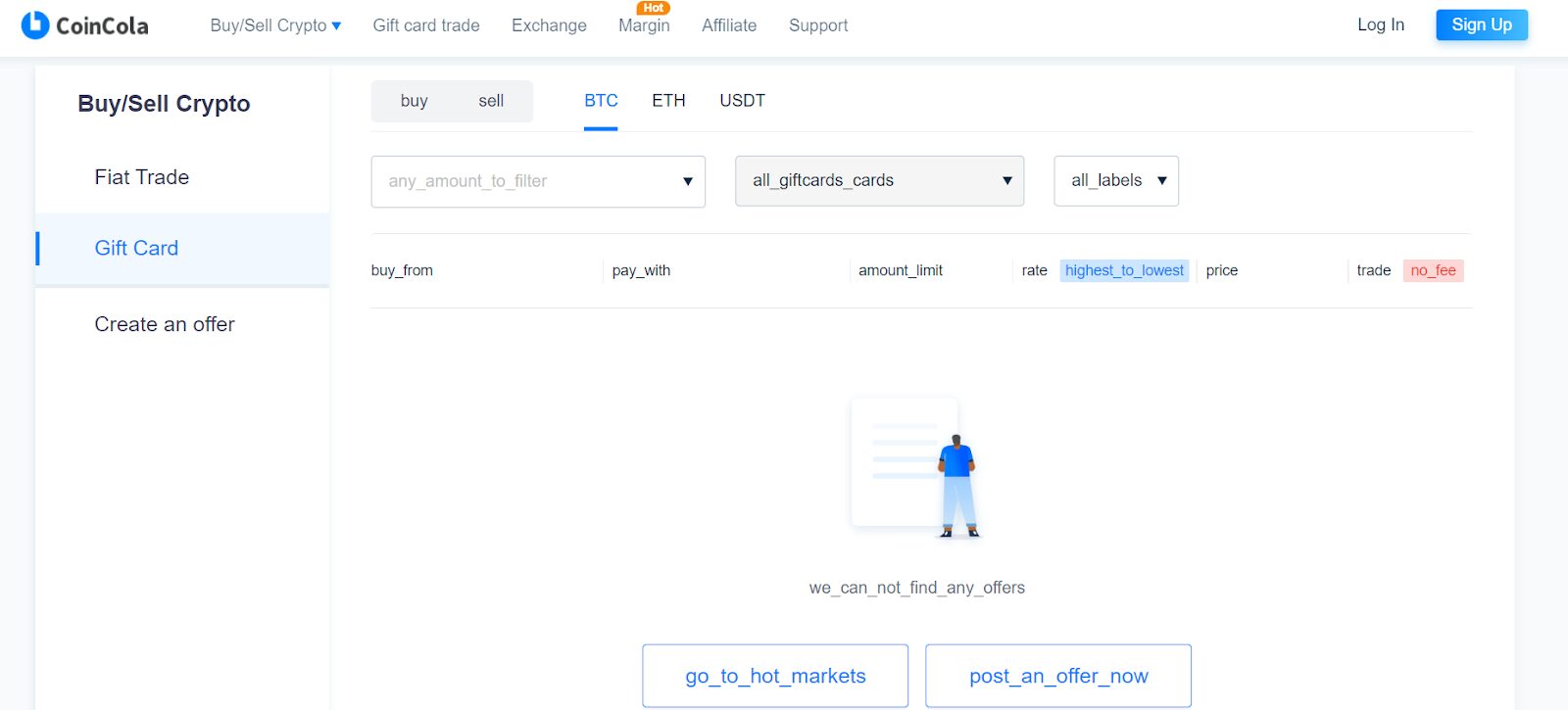Select the USDT tab
1568x710 pixels.
(x=742, y=101)
